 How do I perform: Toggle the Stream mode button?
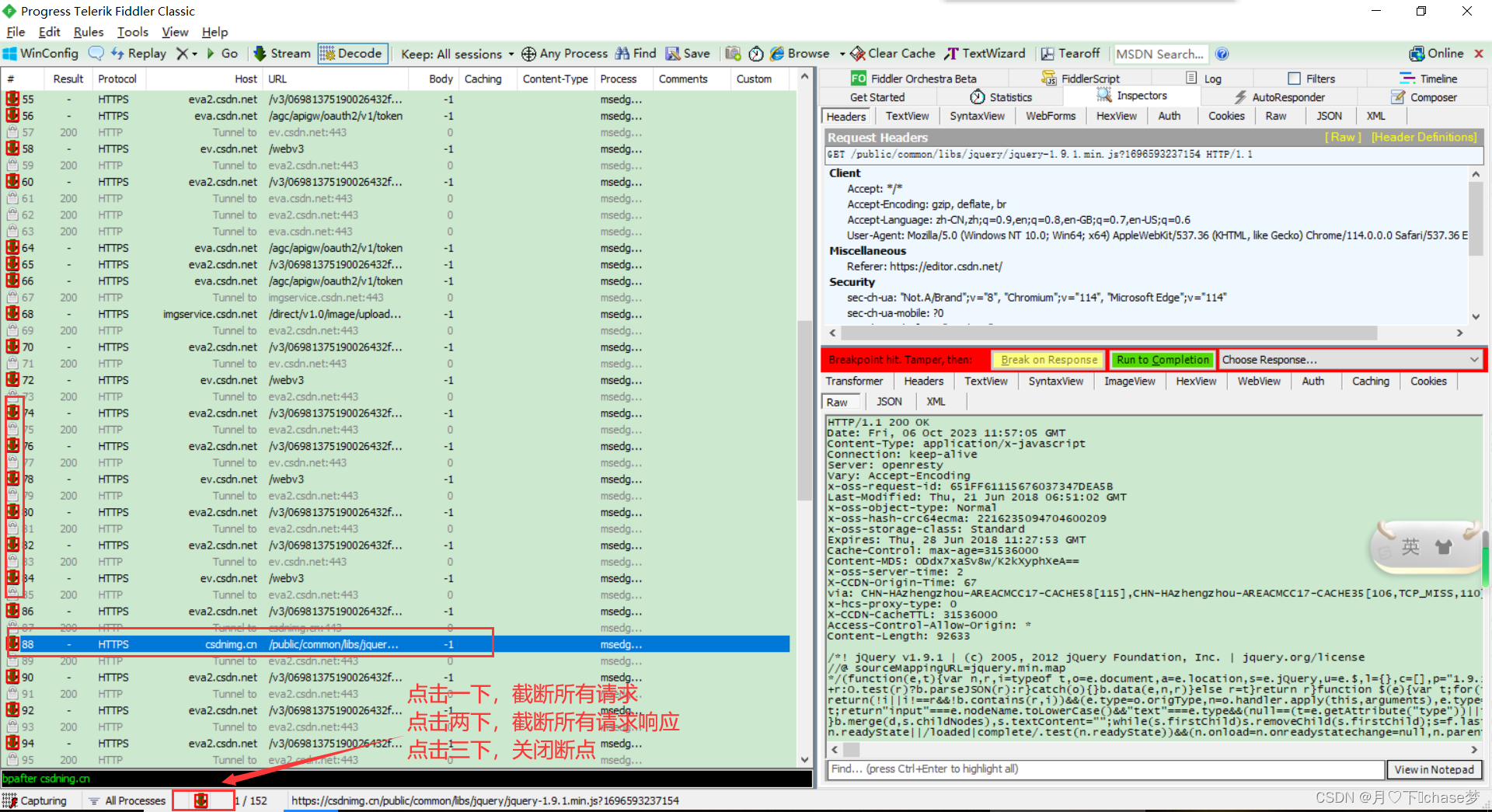(x=282, y=54)
